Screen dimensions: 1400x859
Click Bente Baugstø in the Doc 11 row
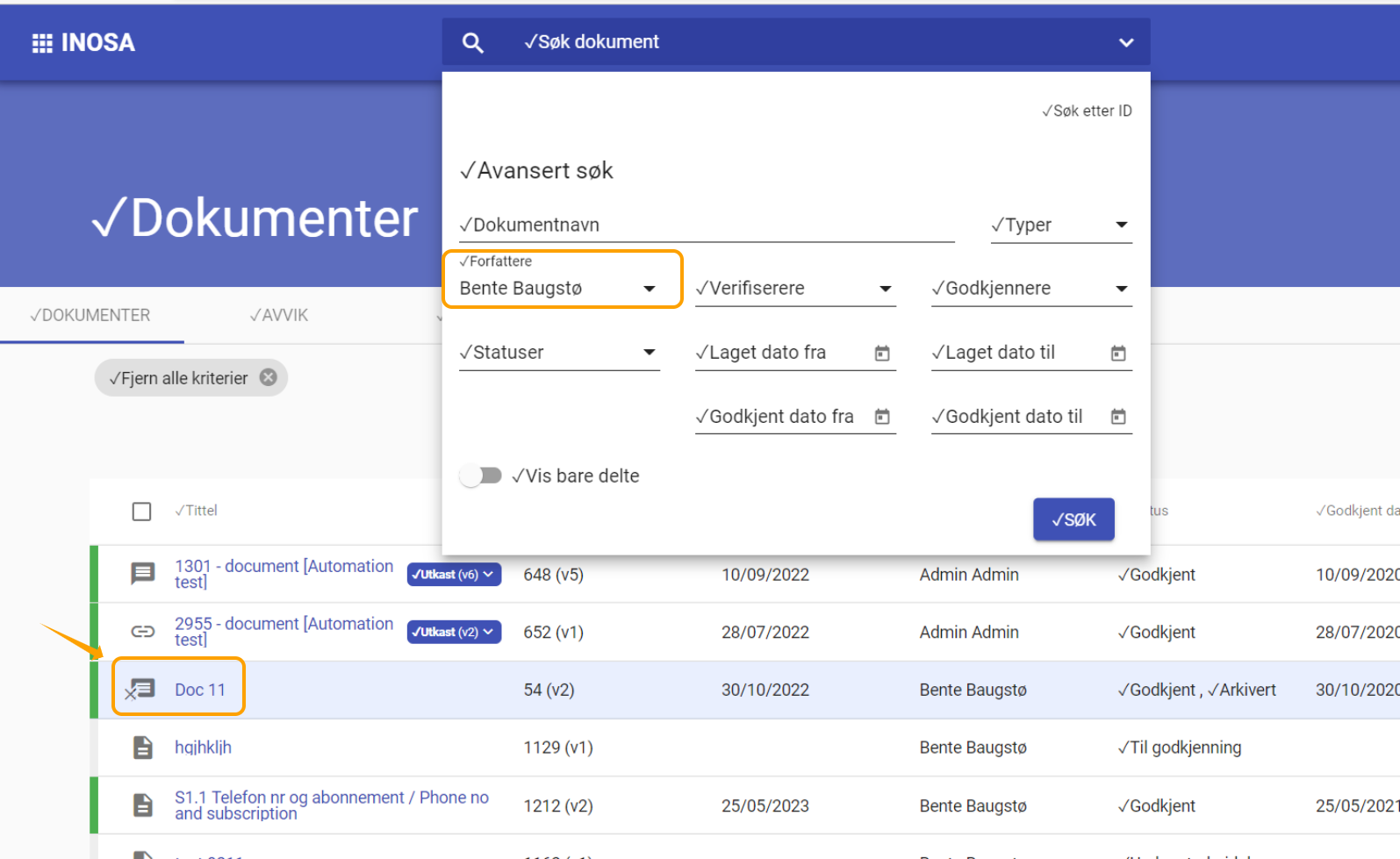(973, 690)
